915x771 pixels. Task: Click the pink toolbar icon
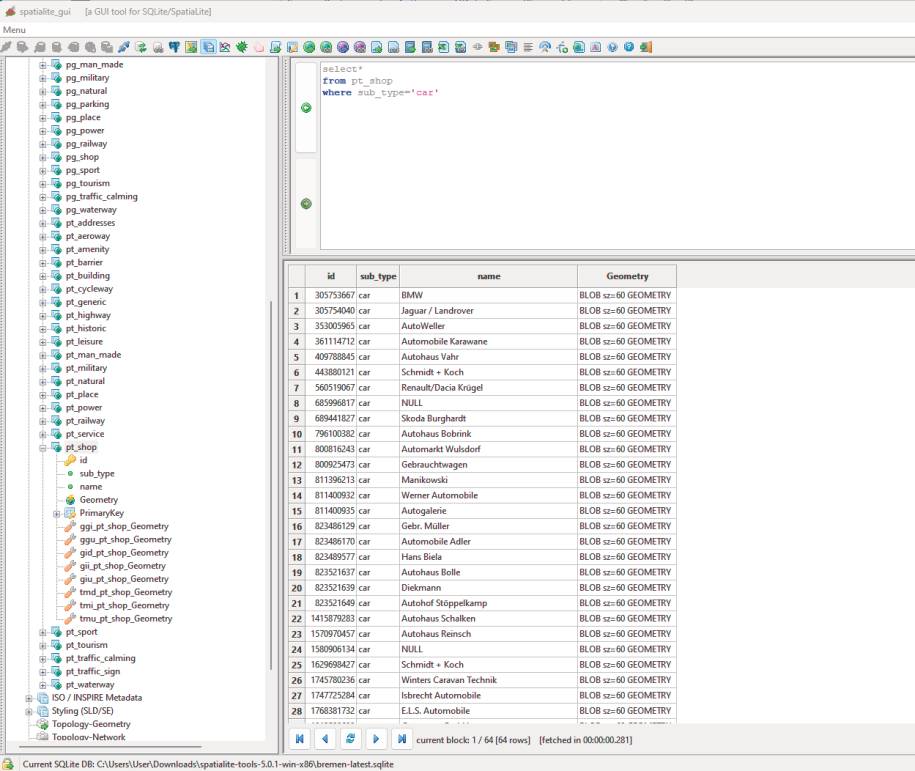259,47
